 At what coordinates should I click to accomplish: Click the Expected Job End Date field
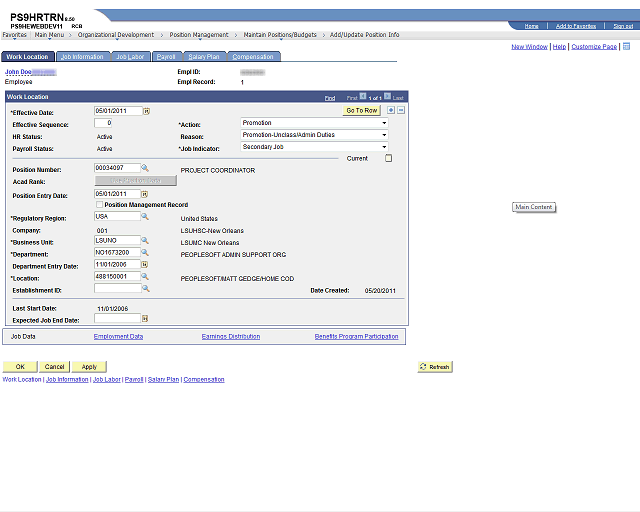click(x=117, y=318)
